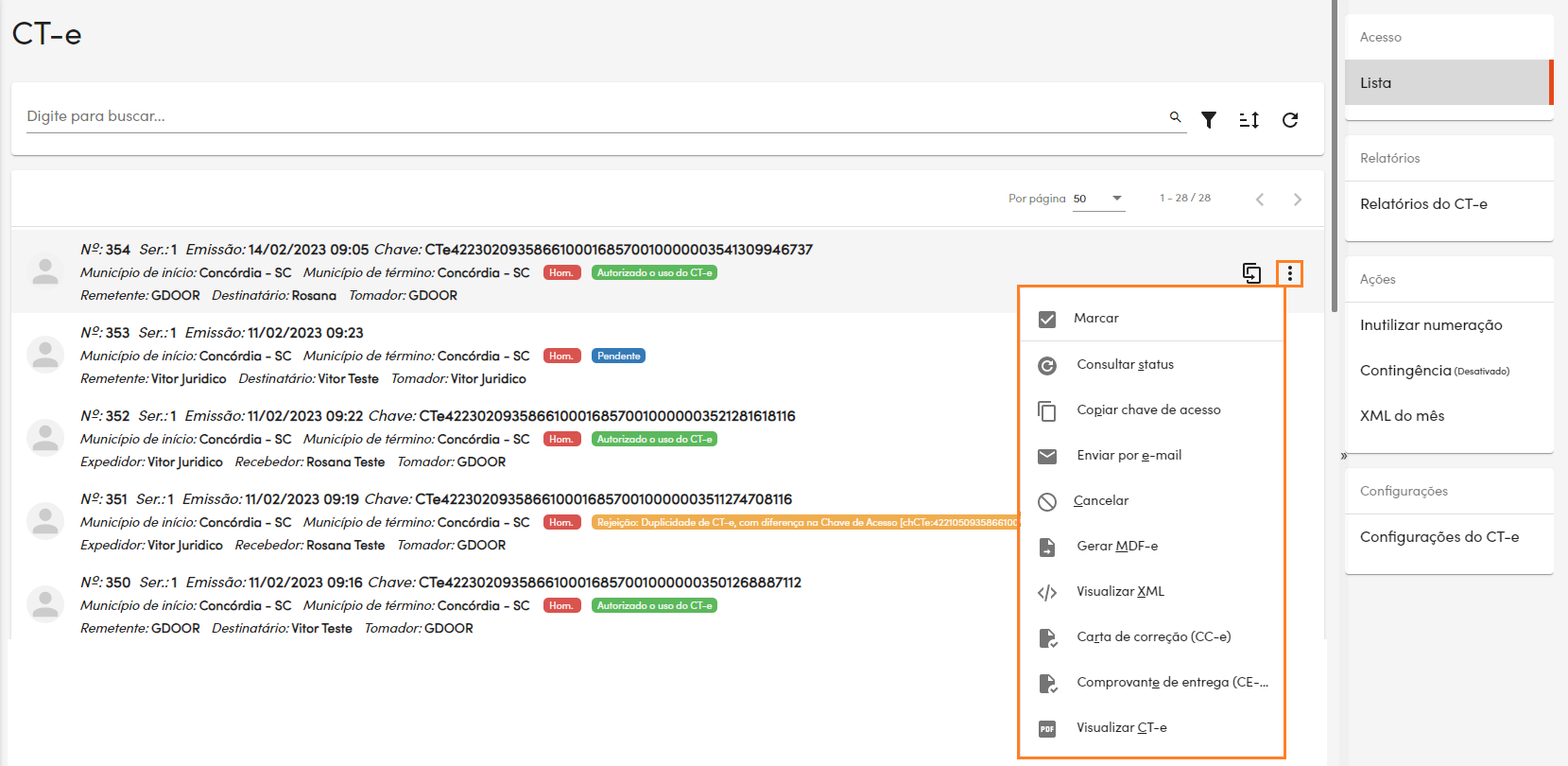Click the duplicate icon on CT-e 354
The width and height of the screenshot is (1568, 766).
[1251, 273]
